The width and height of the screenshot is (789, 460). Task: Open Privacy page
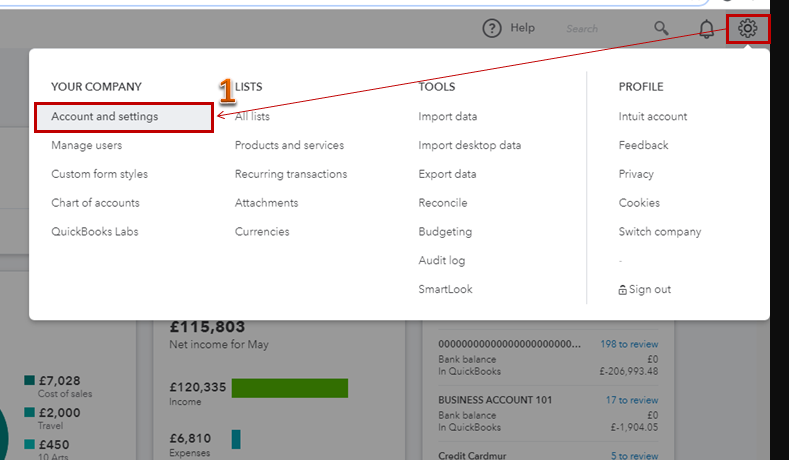tap(636, 174)
